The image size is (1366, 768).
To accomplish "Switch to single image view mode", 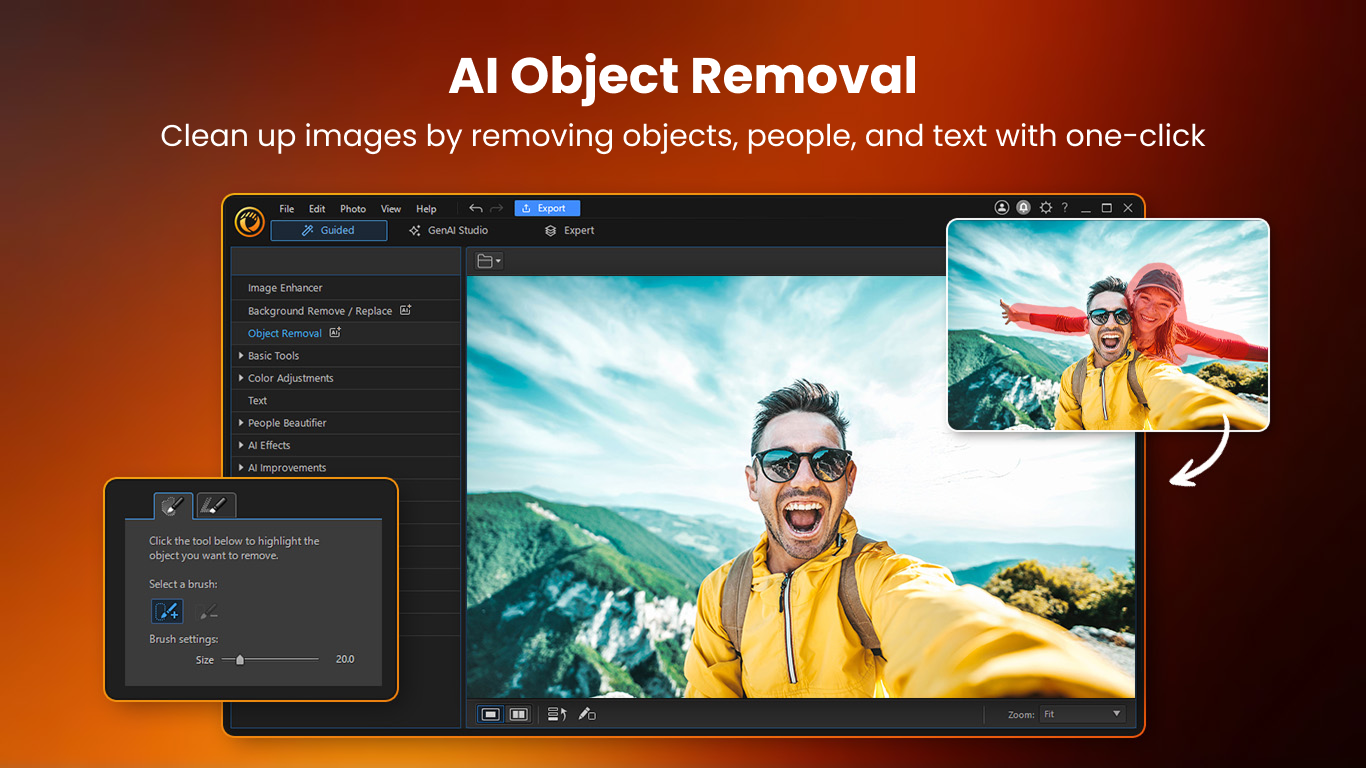I will 491,714.
